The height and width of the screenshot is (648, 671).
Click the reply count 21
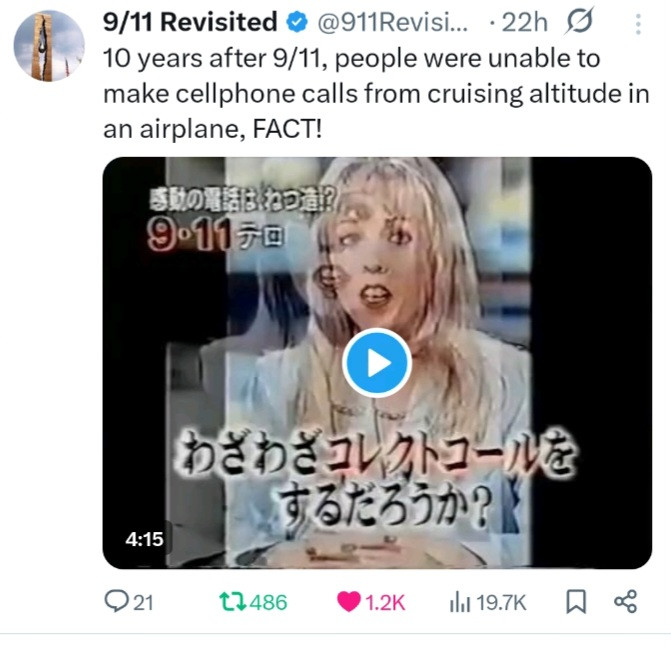143,603
